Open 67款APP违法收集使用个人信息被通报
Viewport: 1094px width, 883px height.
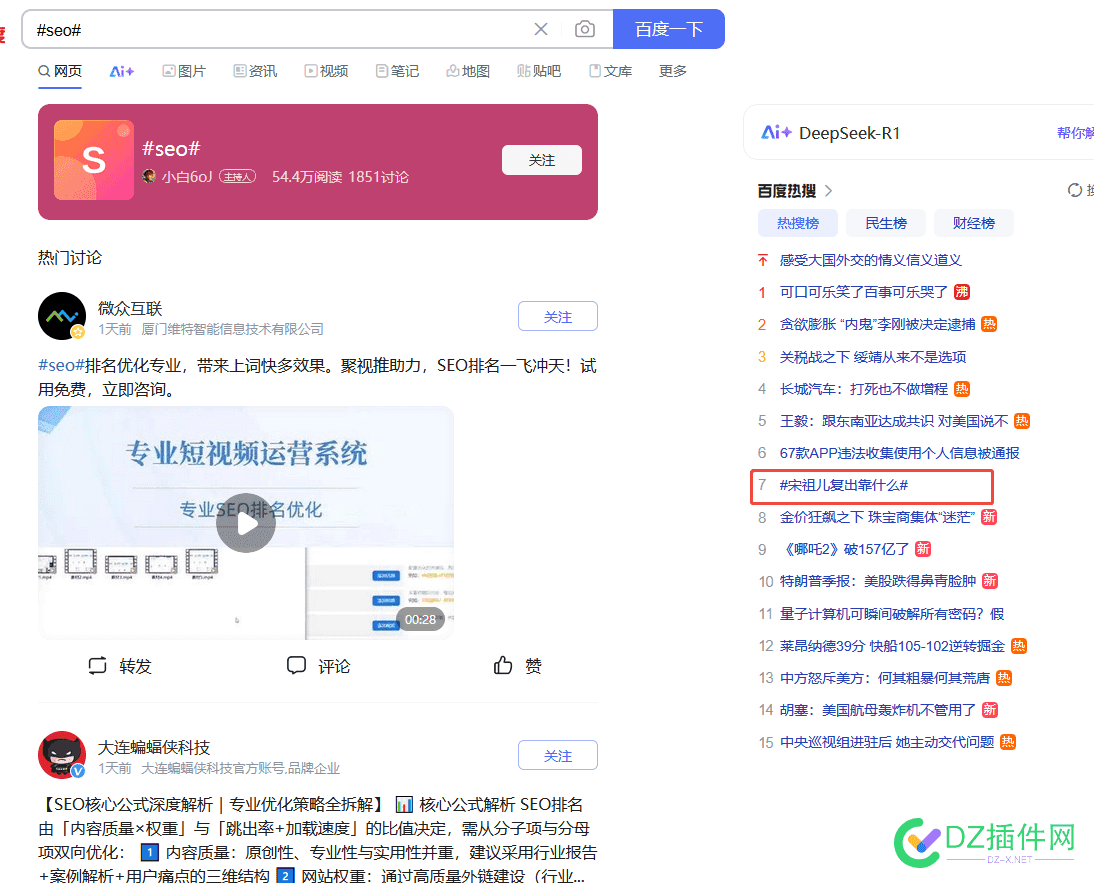(x=899, y=453)
